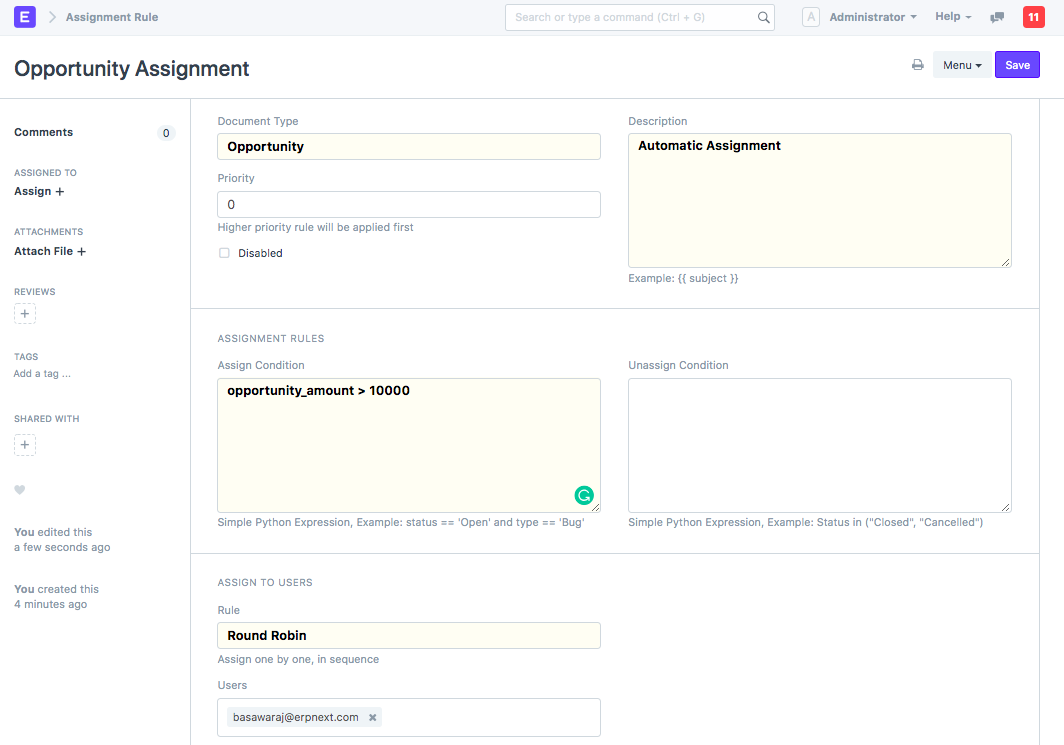Click the Unassign Condition text area
The height and width of the screenshot is (745, 1064).
coord(819,445)
